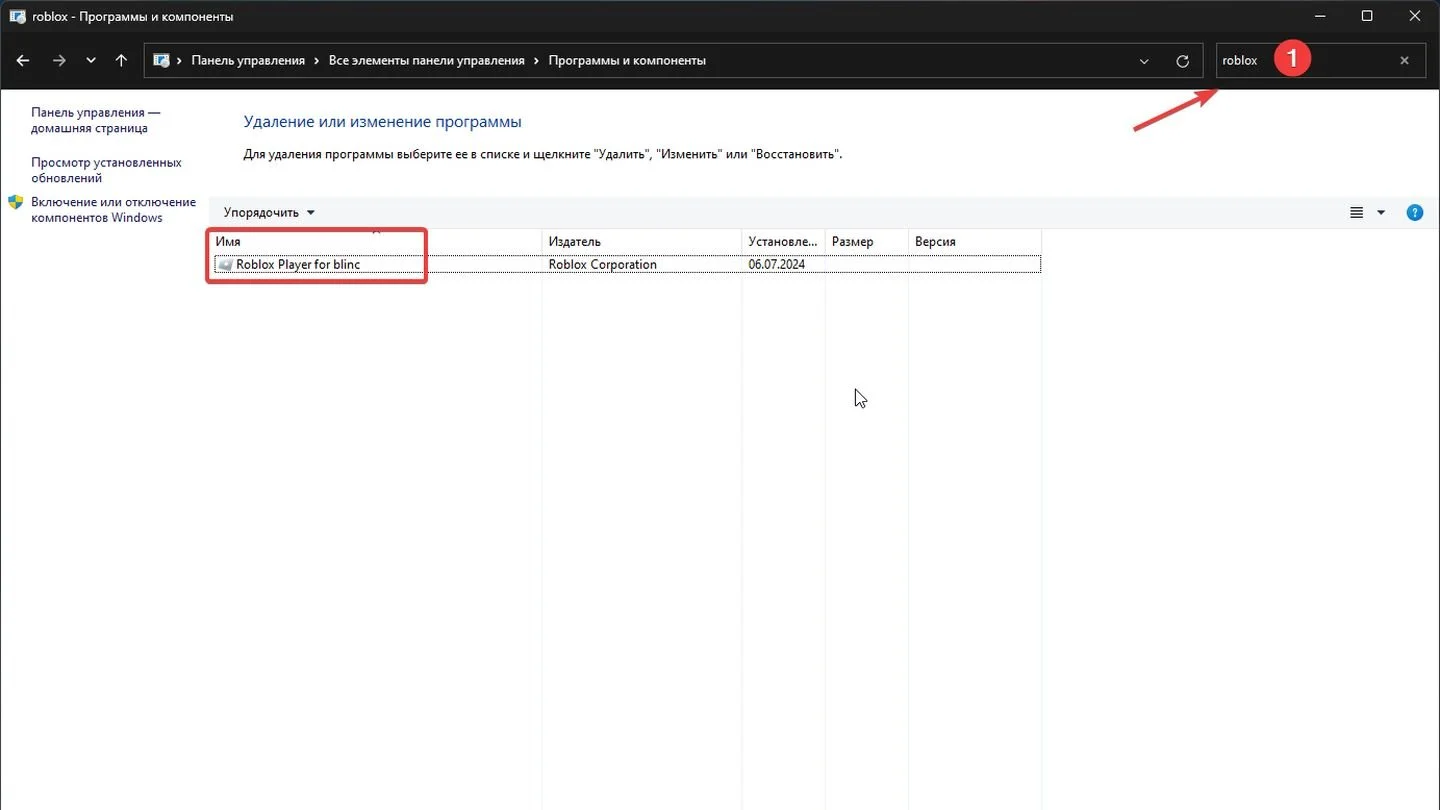Image resolution: width=1440 pixels, height=810 pixels.
Task: Maximize the Programs and Features window
Action: click(x=1367, y=16)
